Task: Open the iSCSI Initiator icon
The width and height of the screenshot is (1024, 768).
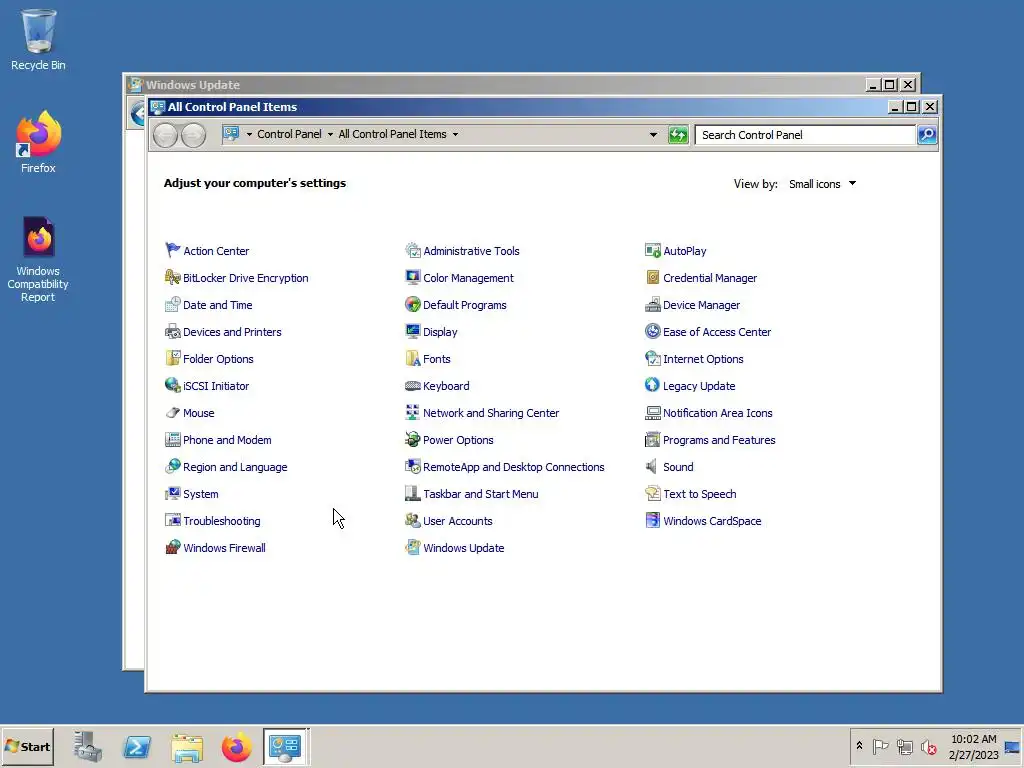Action: [x=172, y=385]
